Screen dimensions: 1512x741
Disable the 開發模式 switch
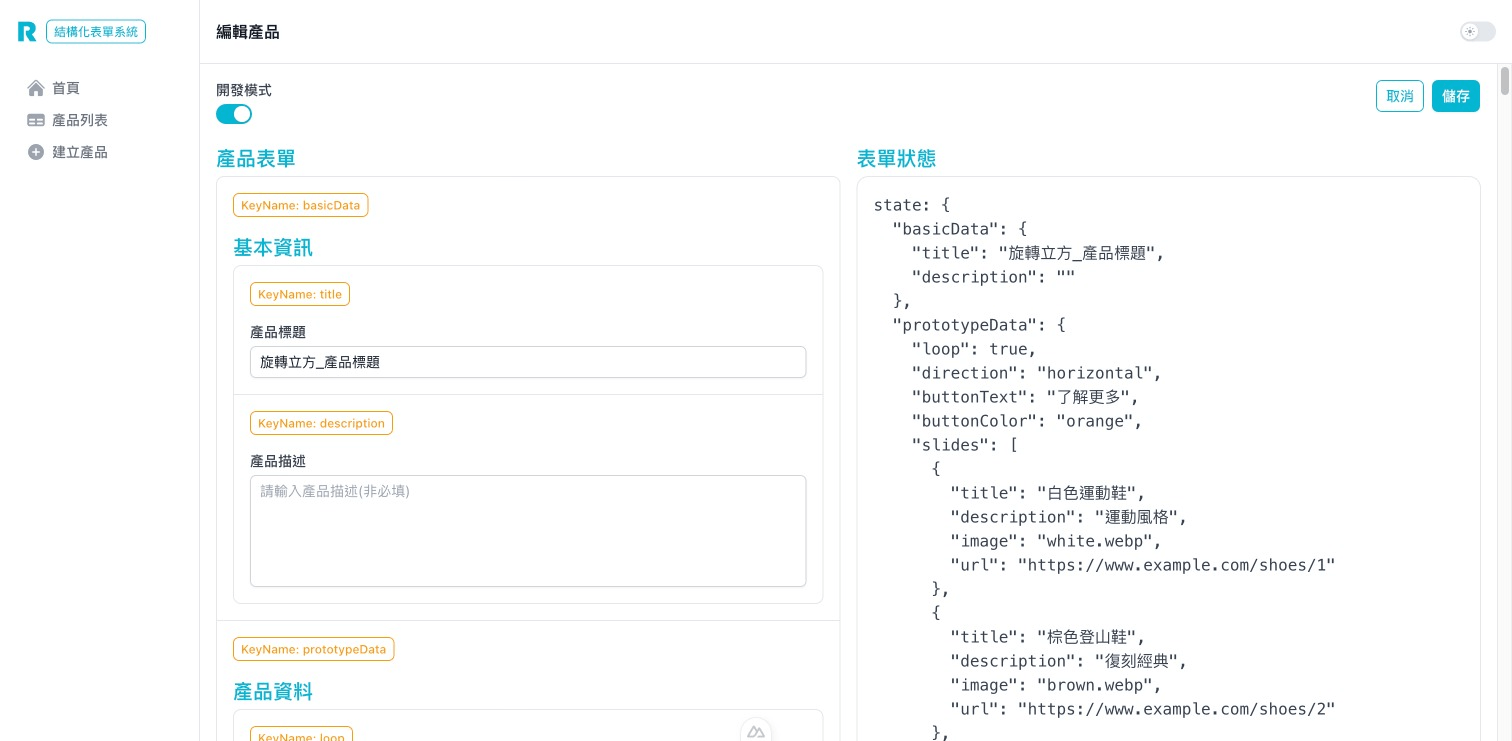click(x=234, y=114)
